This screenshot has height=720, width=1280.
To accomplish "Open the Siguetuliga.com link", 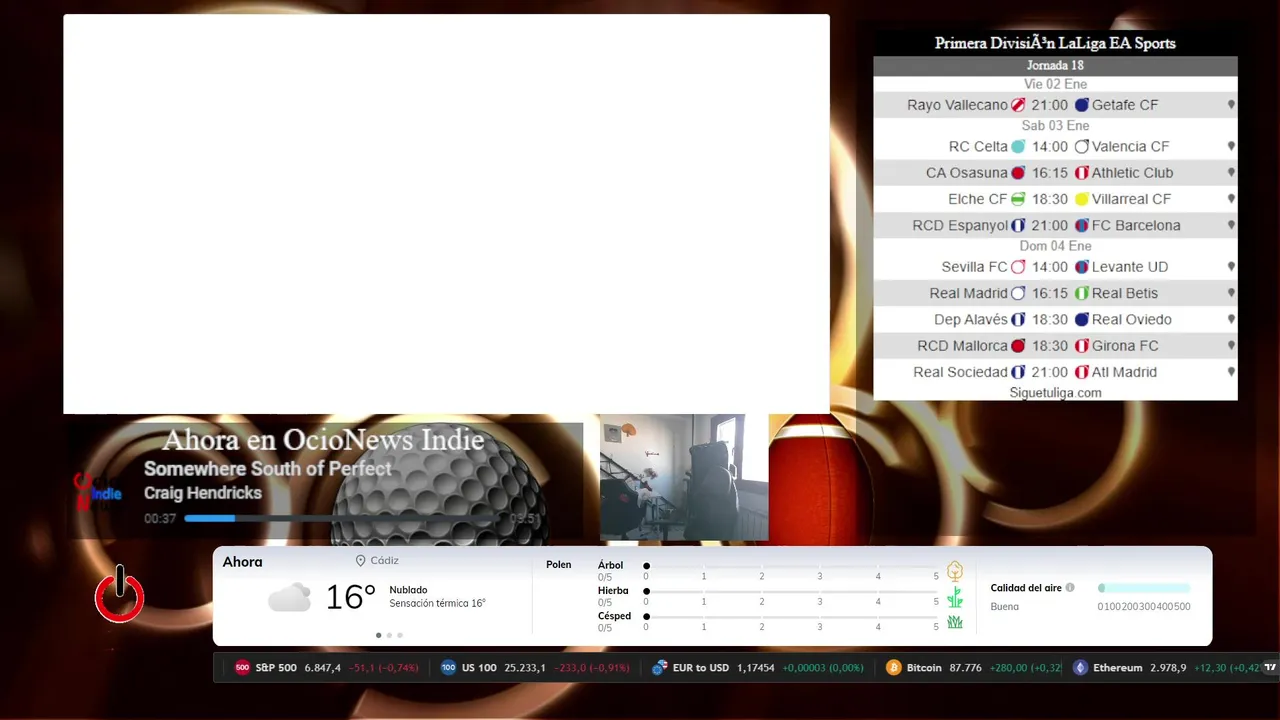I will pyautogui.click(x=1055, y=393).
